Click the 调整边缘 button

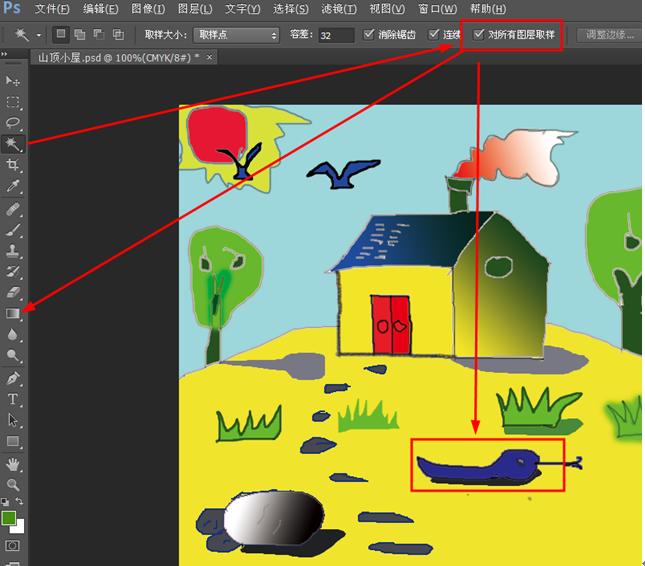(609, 35)
